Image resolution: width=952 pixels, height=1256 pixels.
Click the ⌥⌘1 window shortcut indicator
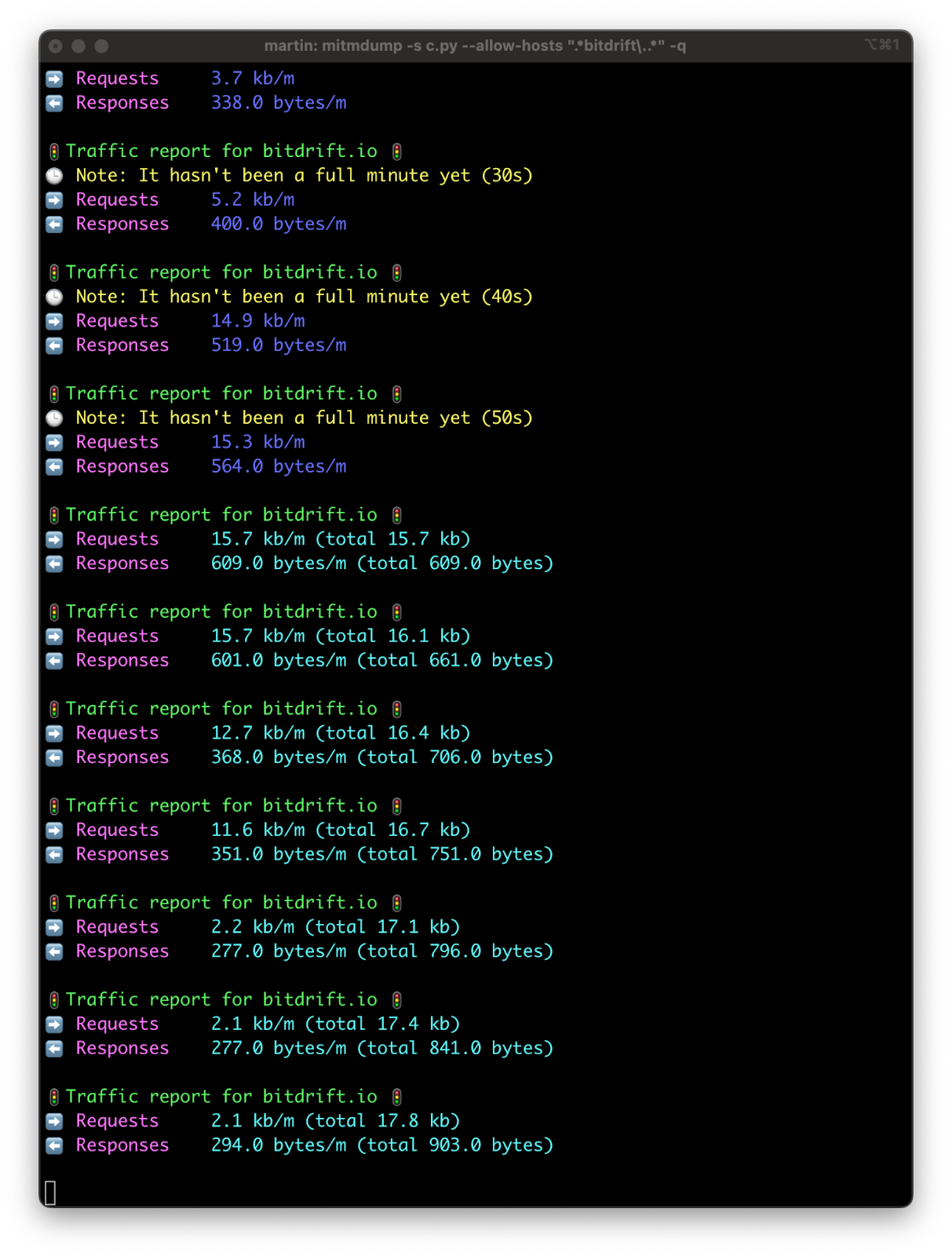coord(881,45)
